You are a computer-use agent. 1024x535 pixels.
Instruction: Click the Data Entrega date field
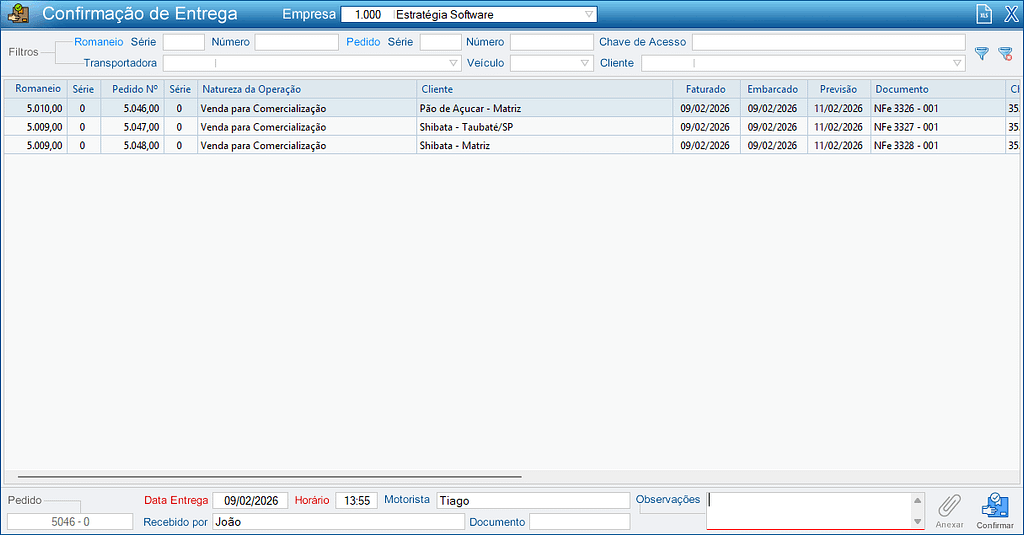click(250, 501)
